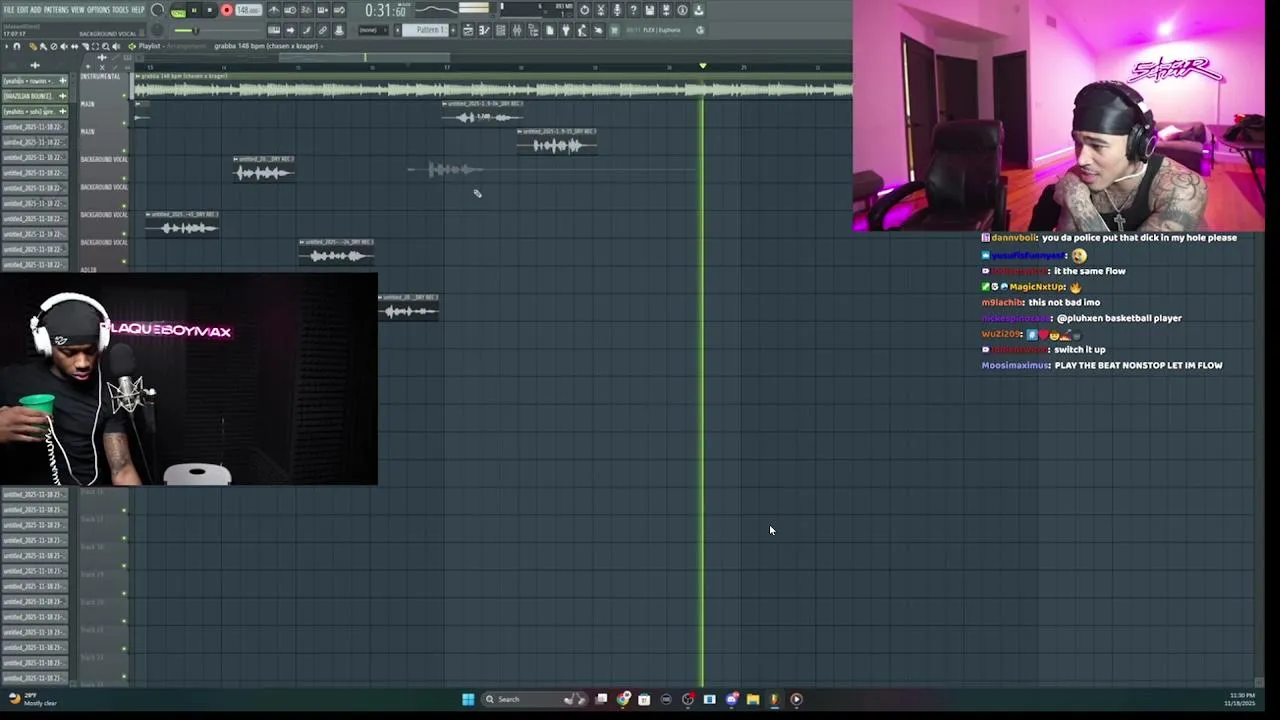Open the Playlist view icon

click(x=468, y=30)
